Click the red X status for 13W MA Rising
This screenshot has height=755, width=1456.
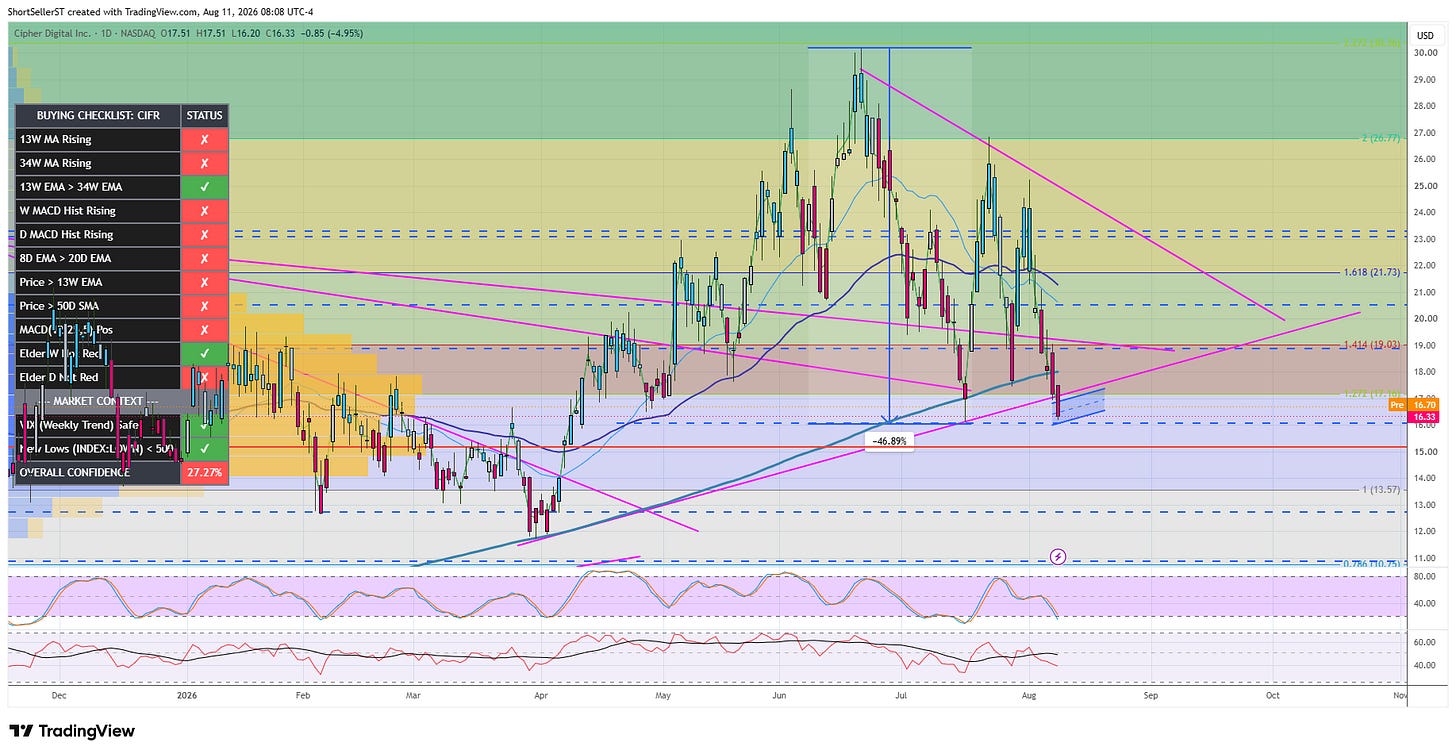point(205,139)
